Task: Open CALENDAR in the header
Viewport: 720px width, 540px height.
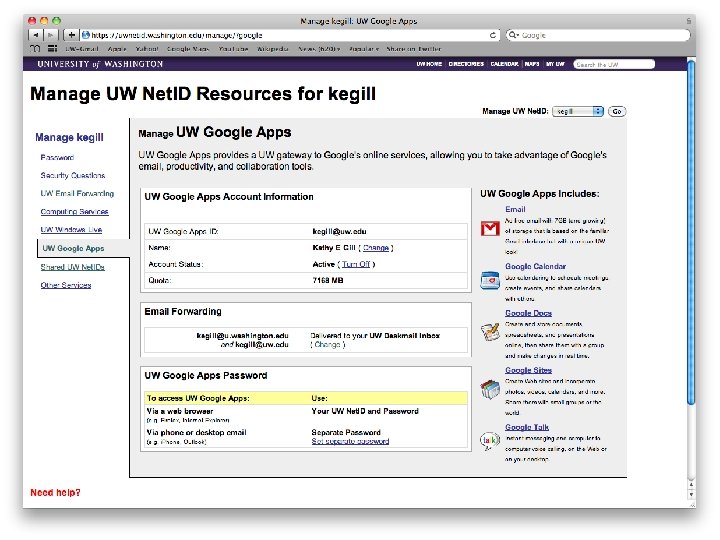Action: 504,64
